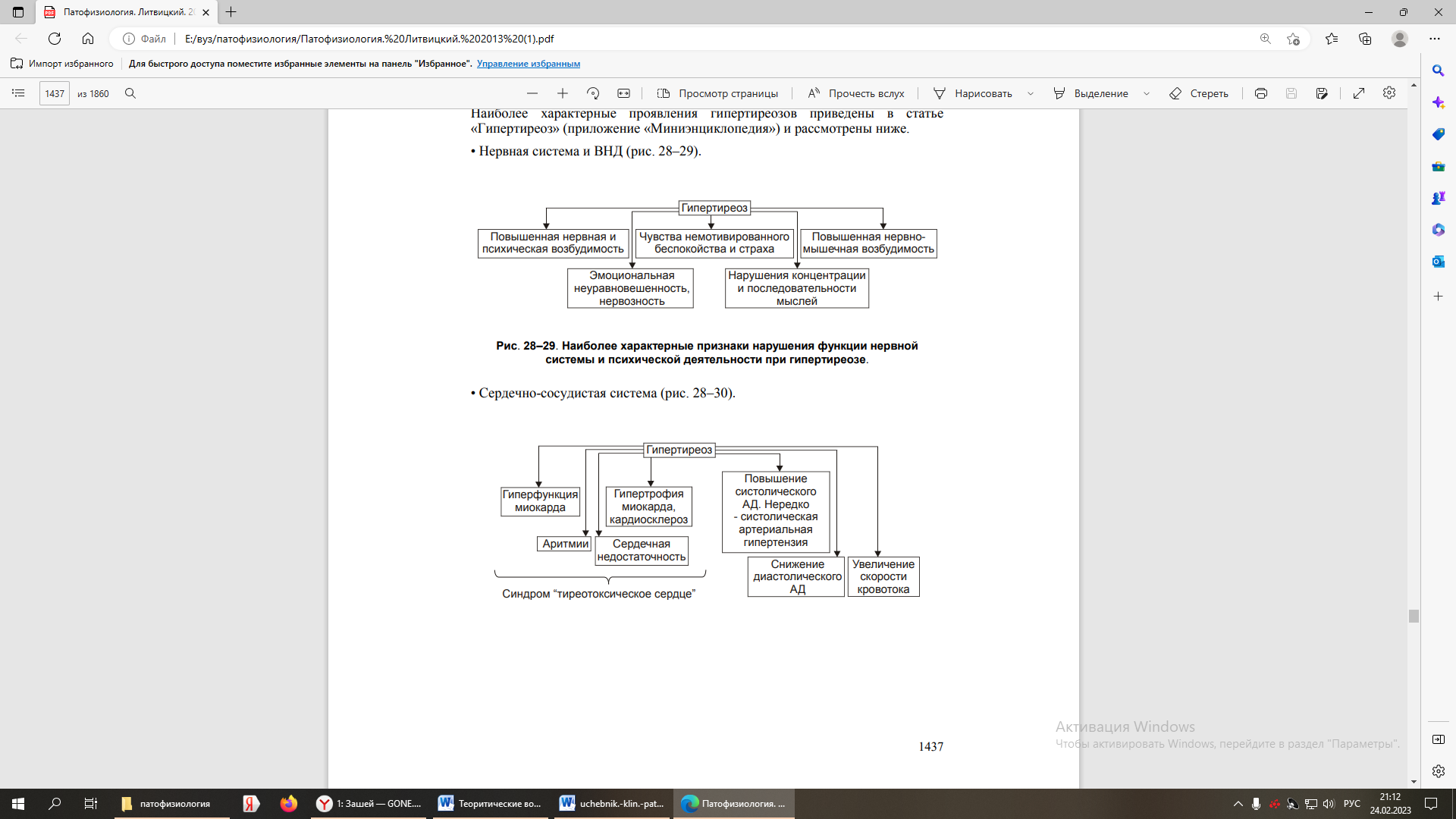The image size is (1456, 819).
Task: Start Прочесть вслух read aloud
Action: click(856, 93)
